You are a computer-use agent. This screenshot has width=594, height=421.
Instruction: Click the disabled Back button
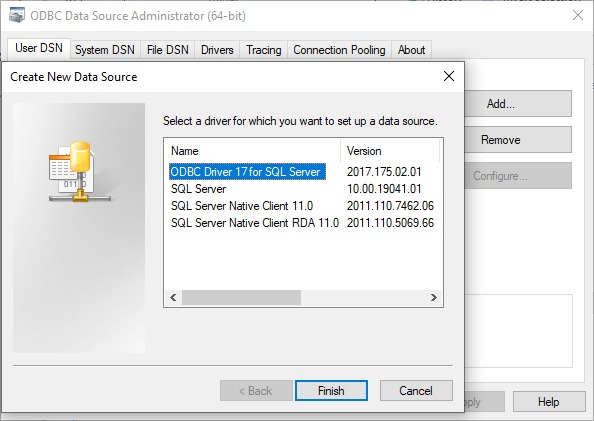256,391
